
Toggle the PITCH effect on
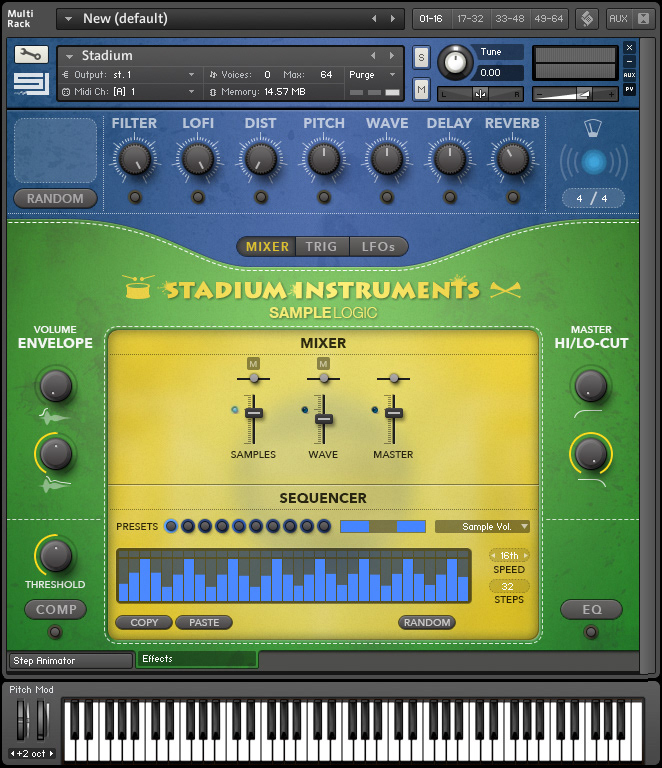tap(324, 197)
